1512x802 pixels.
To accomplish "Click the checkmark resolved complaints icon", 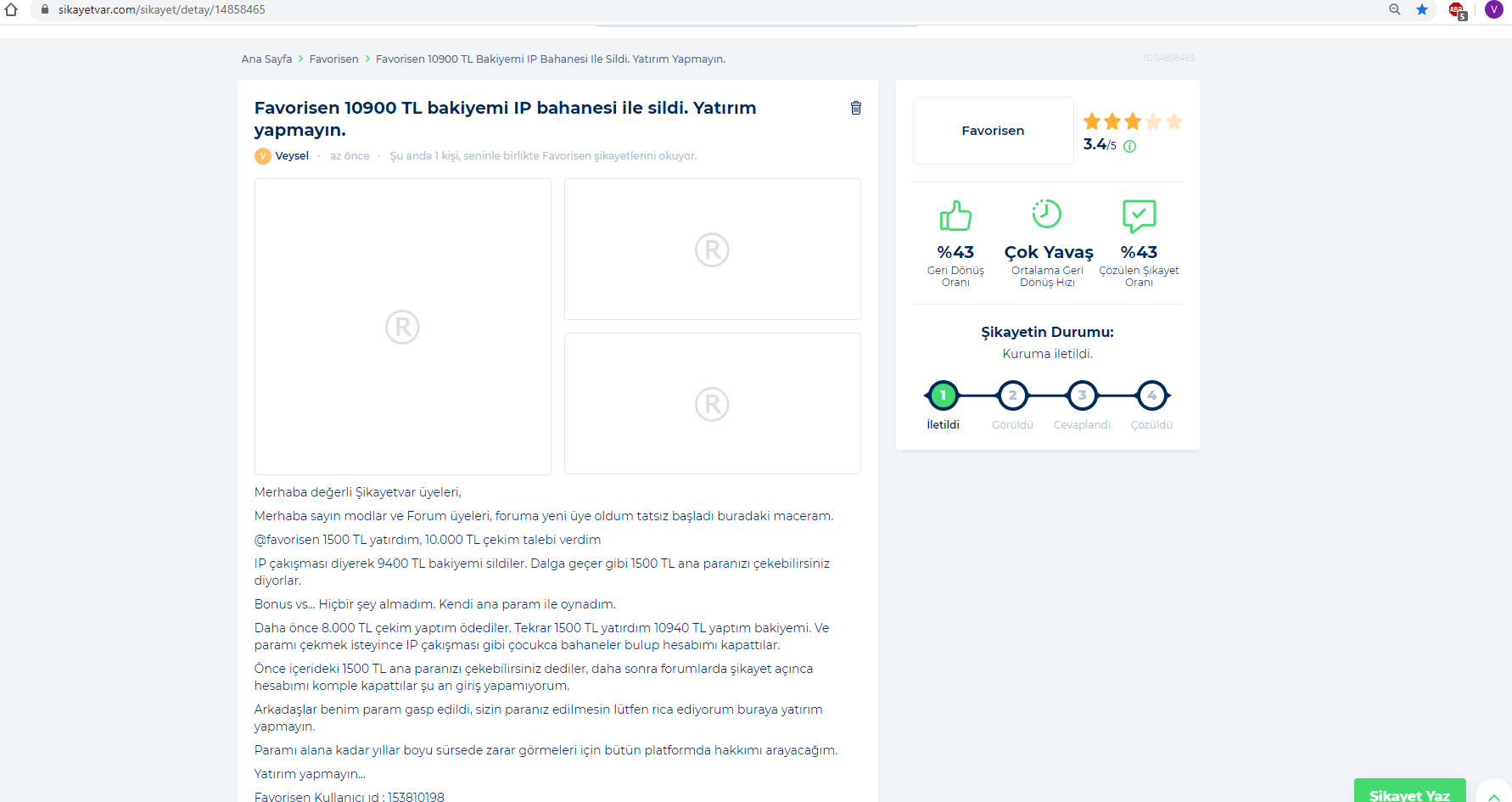I will 1140,216.
